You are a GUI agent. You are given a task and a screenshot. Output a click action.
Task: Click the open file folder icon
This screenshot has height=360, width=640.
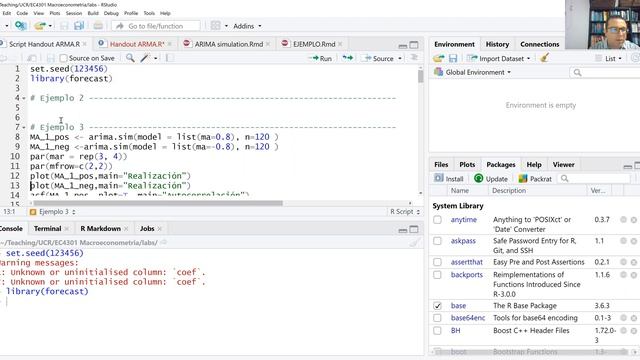(x=40, y=26)
